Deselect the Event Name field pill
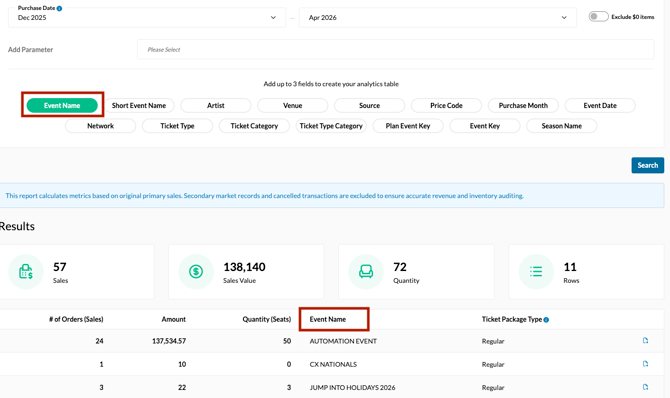The image size is (670, 398). [x=62, y=106]
